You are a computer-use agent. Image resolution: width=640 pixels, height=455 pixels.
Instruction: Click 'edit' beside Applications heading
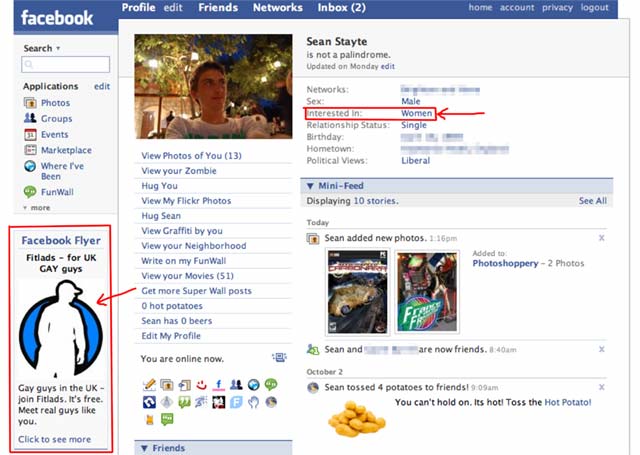tap(102, 87)
